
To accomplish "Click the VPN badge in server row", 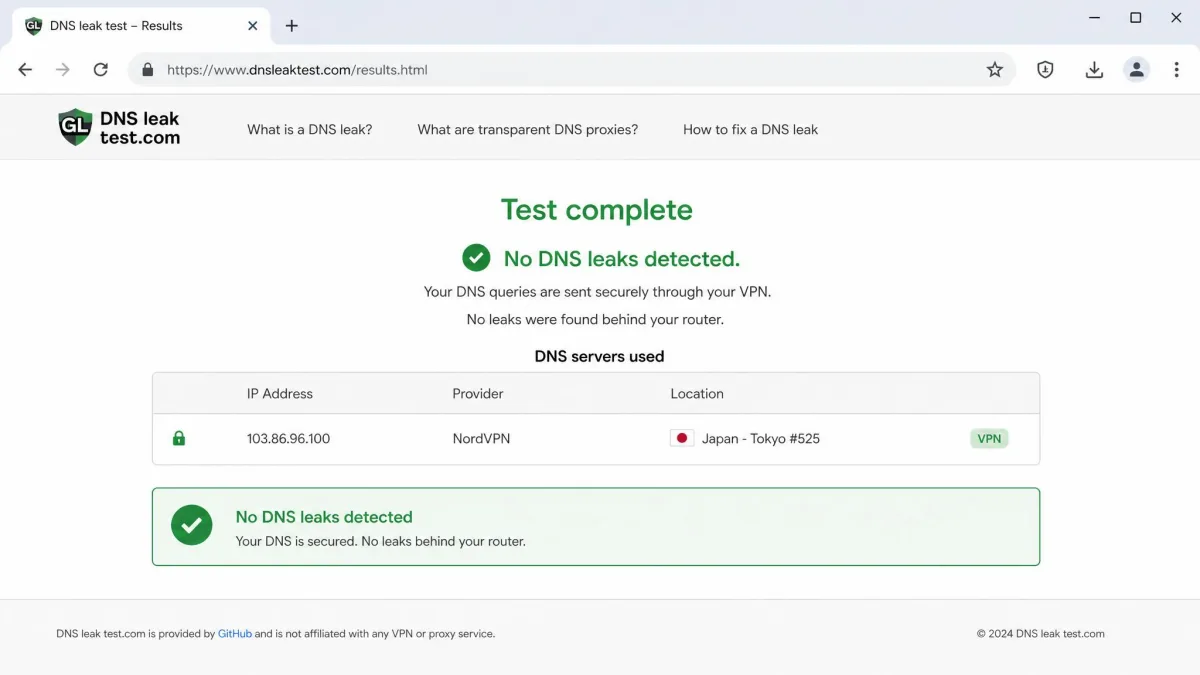I will 989,438.
